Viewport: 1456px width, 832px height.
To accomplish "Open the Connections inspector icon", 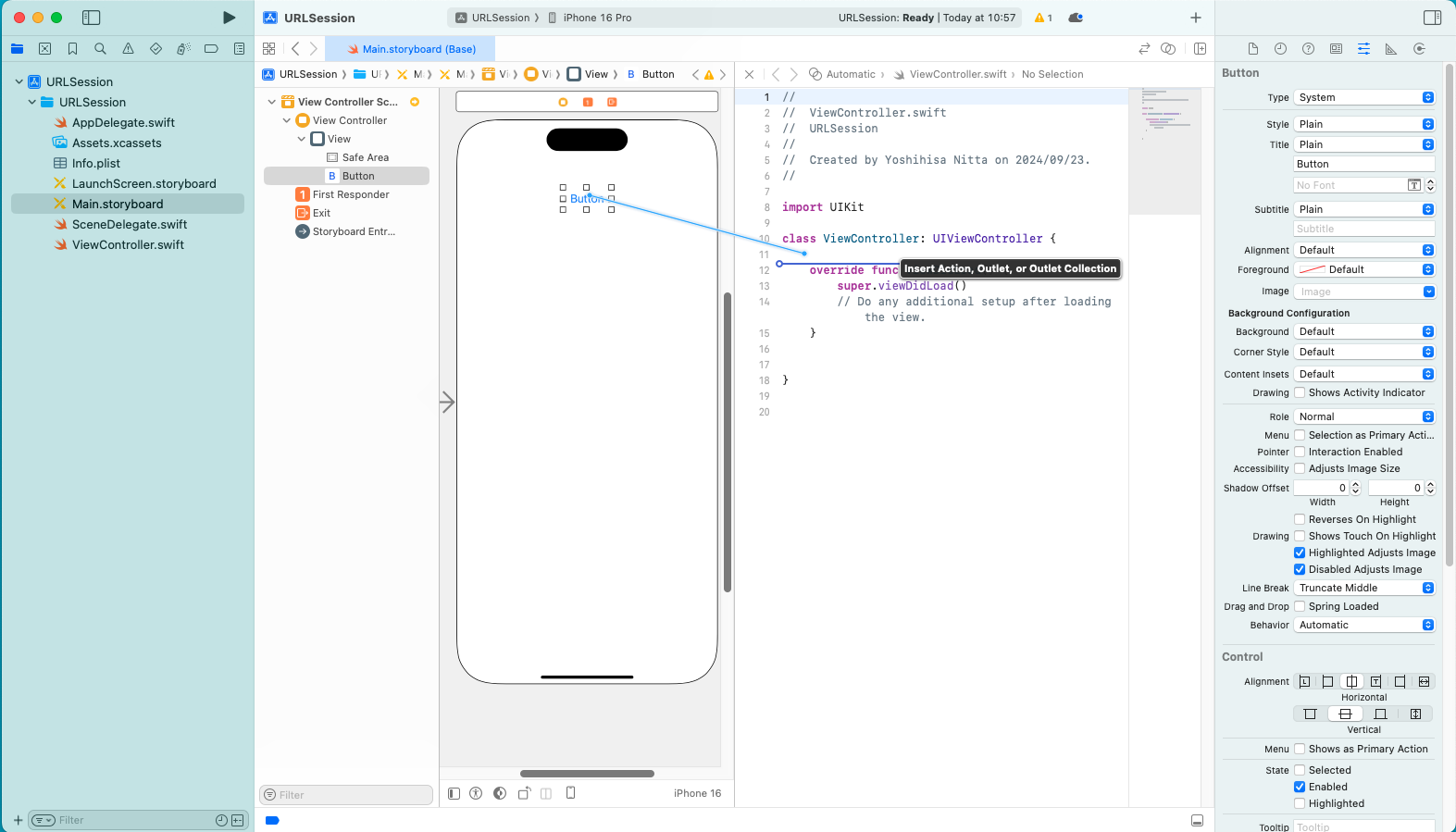I will click(x=1418, y=49).
